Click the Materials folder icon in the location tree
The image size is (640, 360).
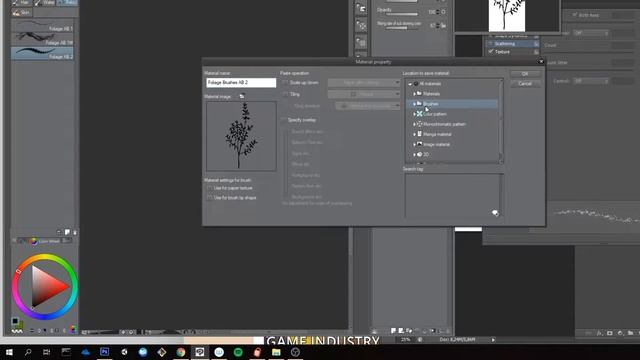(x=419, y=93)
